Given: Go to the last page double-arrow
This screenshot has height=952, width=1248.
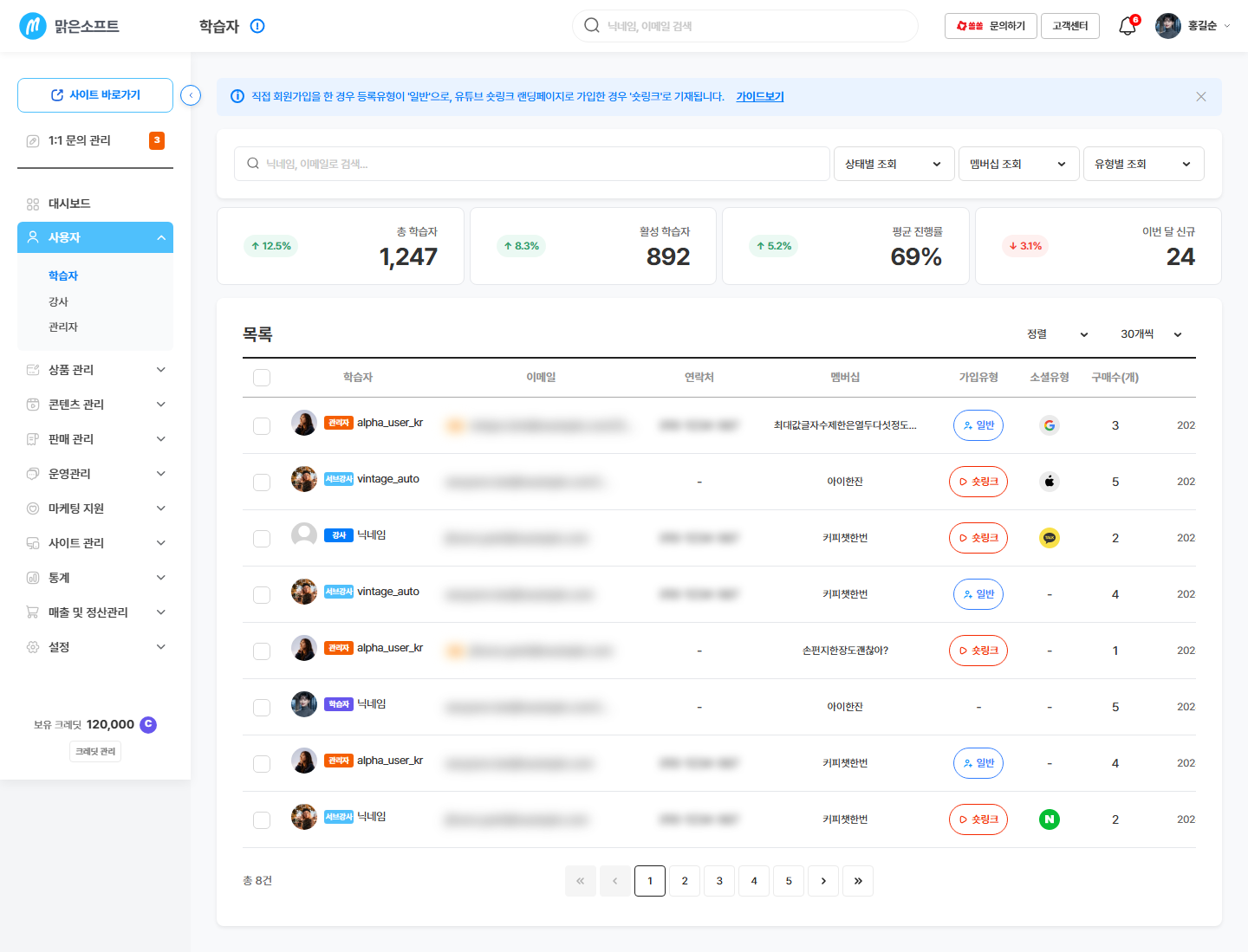Looking at the screenshot, I should point(858,881).
